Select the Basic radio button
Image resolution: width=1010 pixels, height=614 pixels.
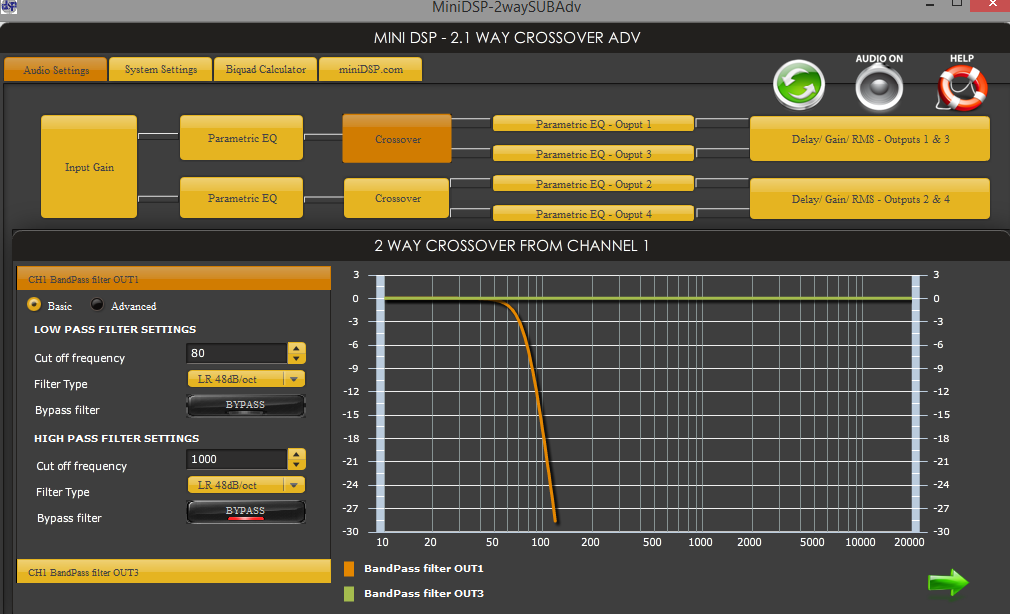34,305
